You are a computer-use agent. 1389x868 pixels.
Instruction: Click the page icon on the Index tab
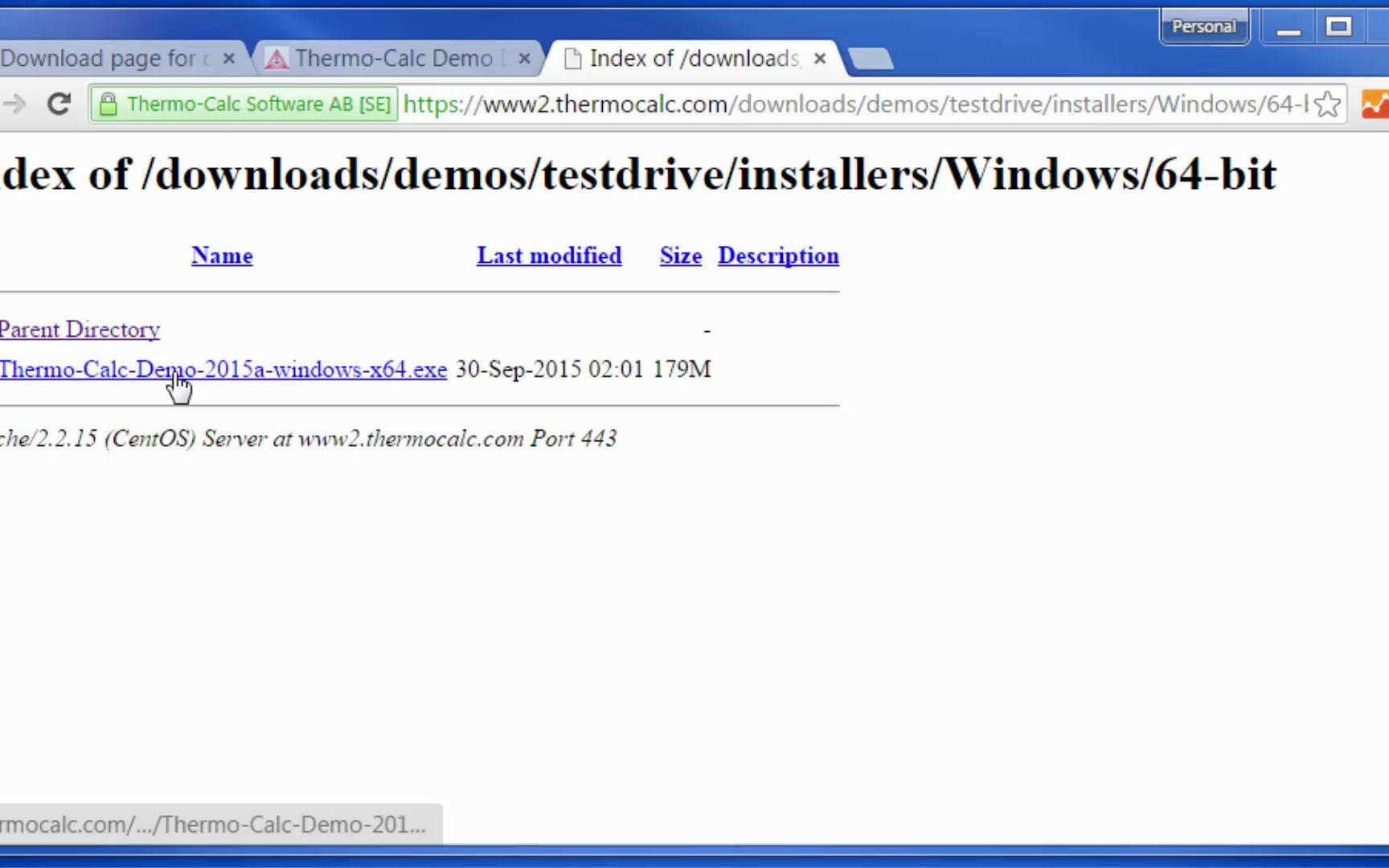point(572,59)
